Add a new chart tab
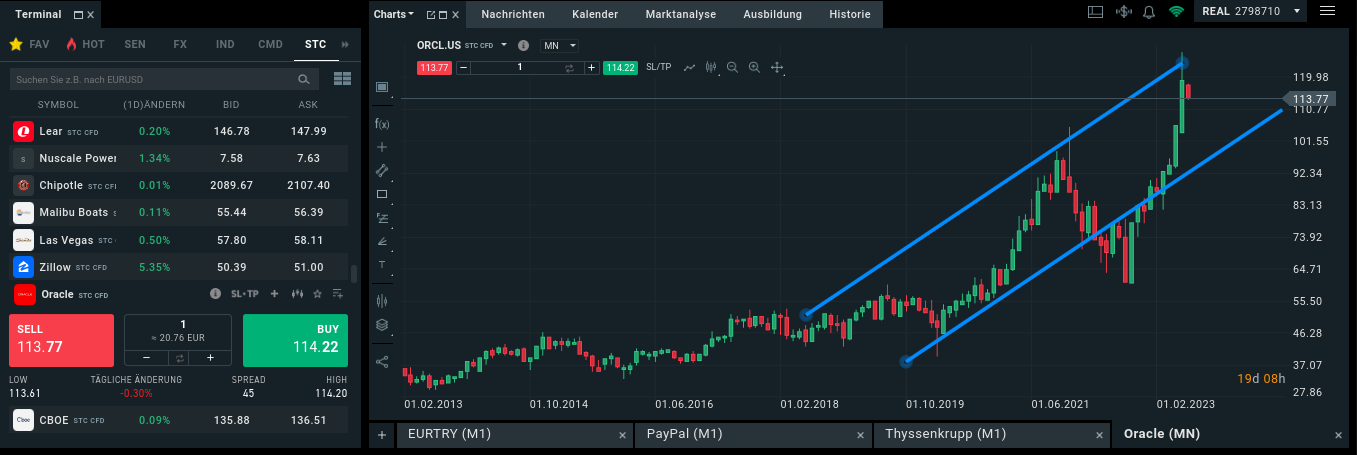Screen dimensions: 1357x455 (x=381, y=435)
